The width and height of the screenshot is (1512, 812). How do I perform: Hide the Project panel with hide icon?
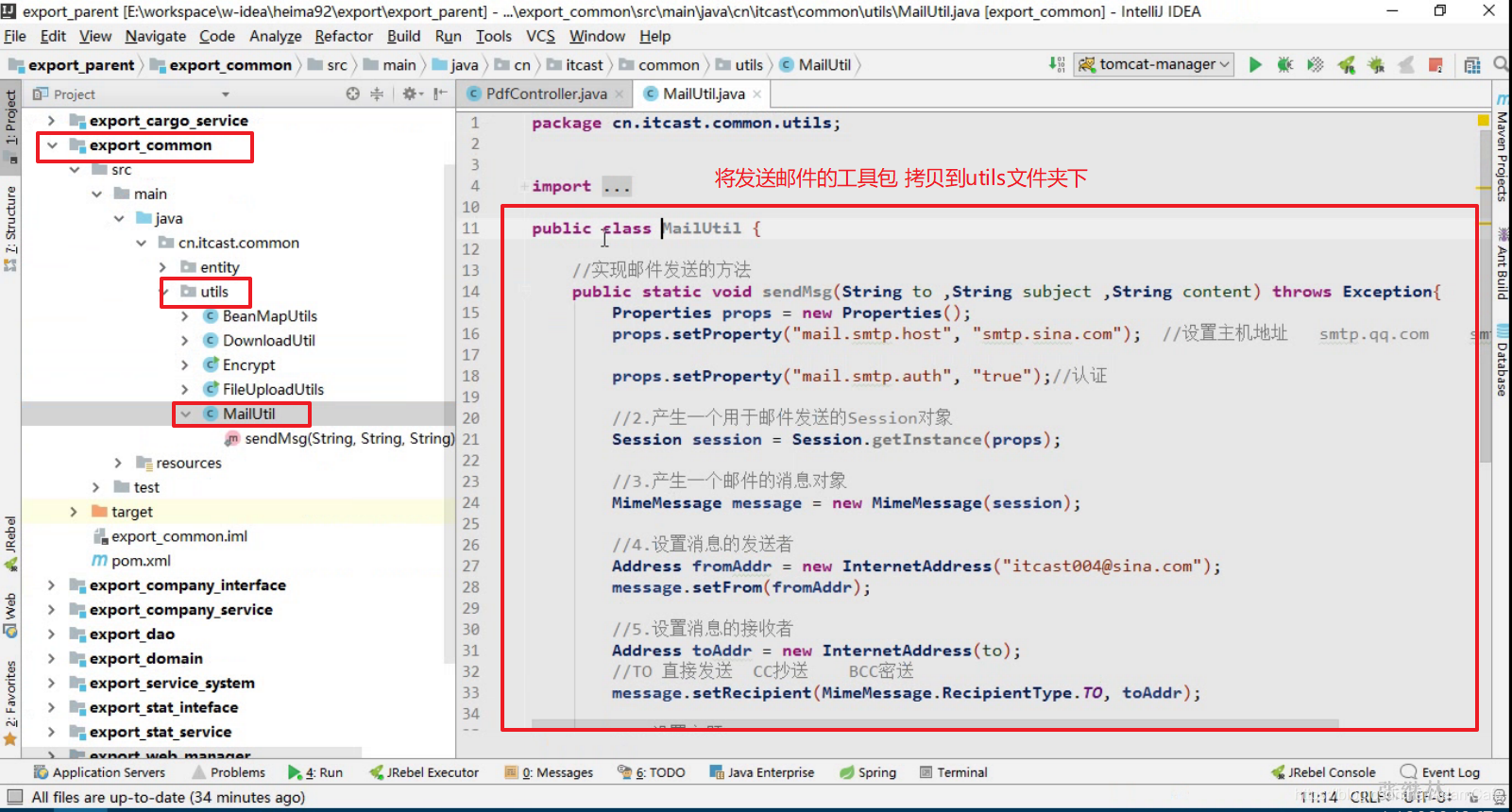point(440,93)
